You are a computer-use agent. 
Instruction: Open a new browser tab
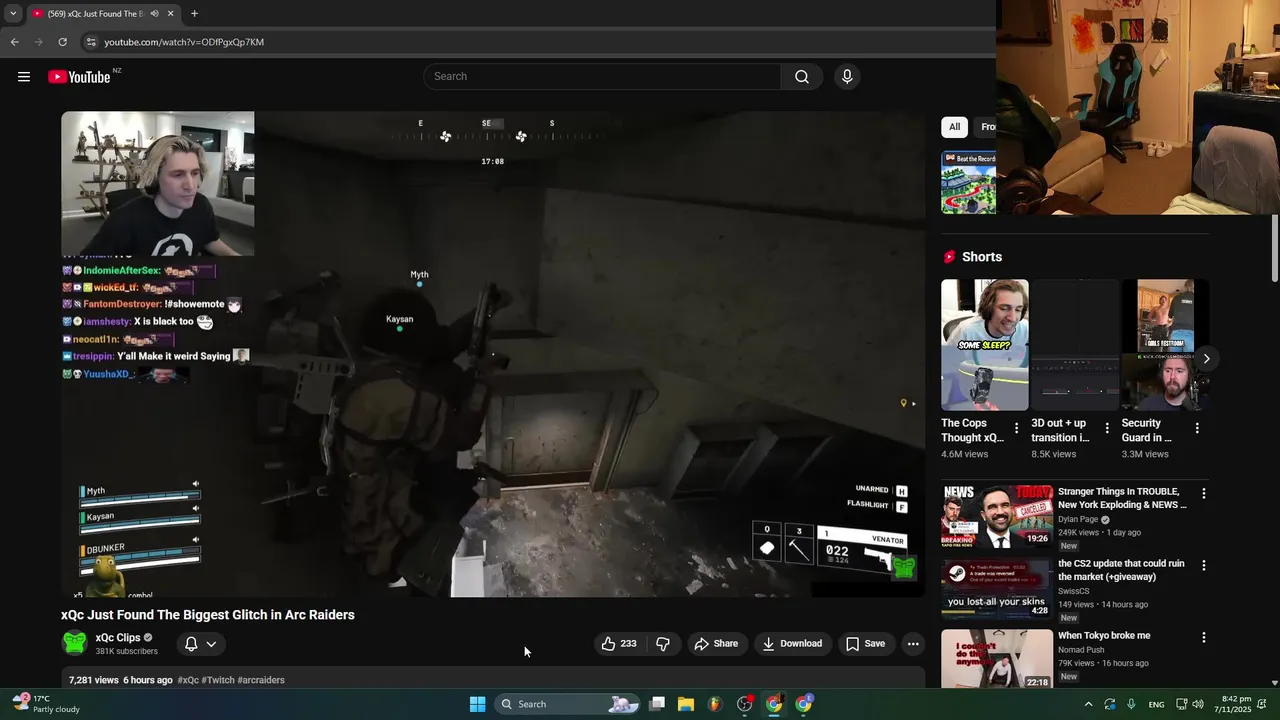[194, 14]
